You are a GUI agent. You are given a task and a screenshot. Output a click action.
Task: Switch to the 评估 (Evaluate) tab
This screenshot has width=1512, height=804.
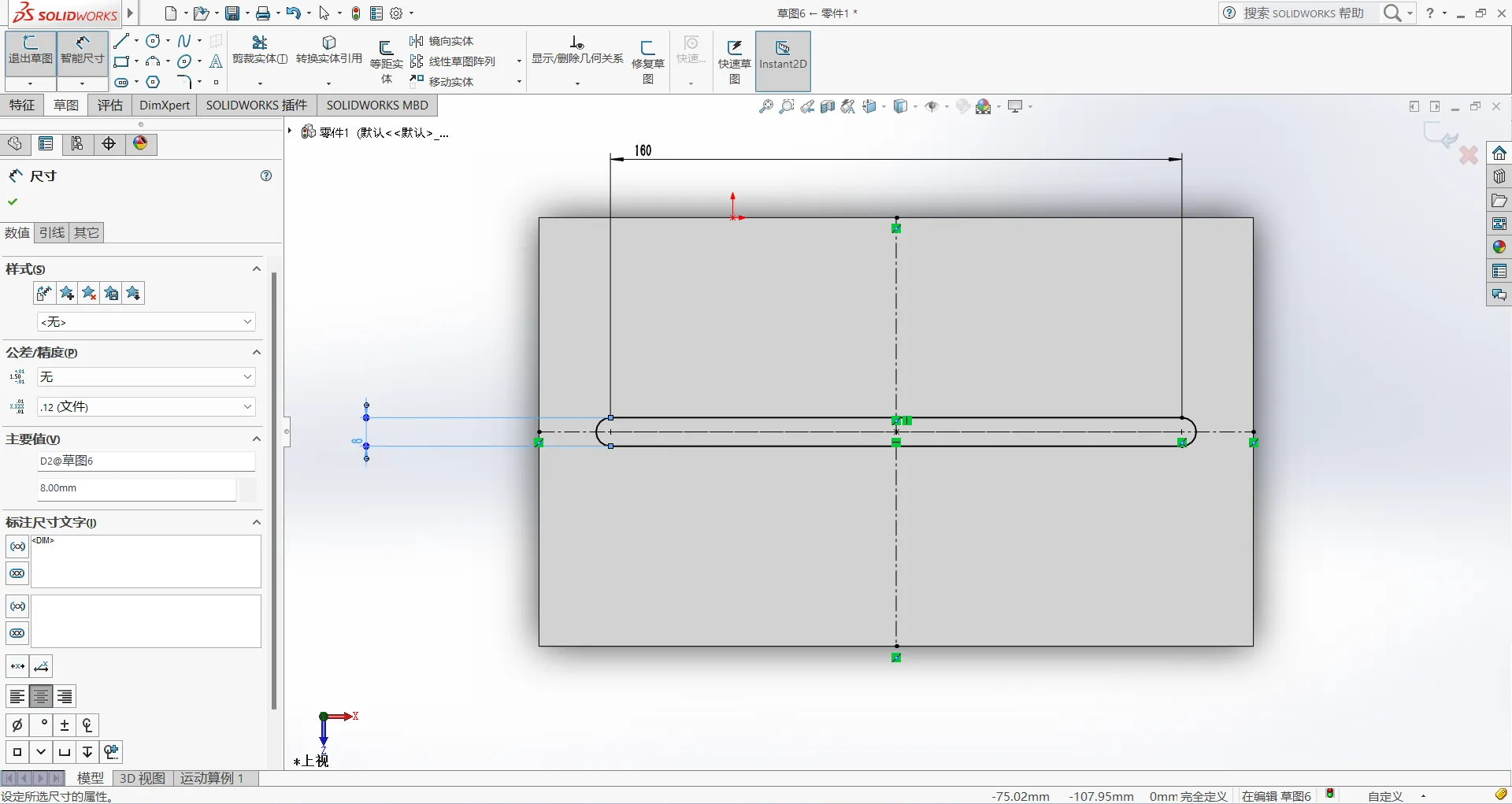pyautogui.click(x=110, y=106)
